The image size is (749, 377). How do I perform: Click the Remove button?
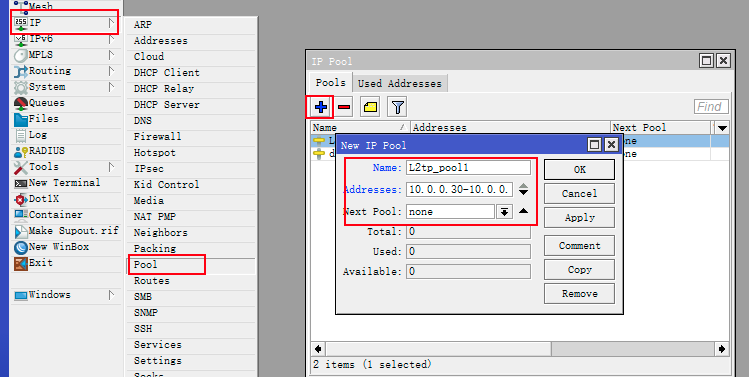[x=579, y=294]
